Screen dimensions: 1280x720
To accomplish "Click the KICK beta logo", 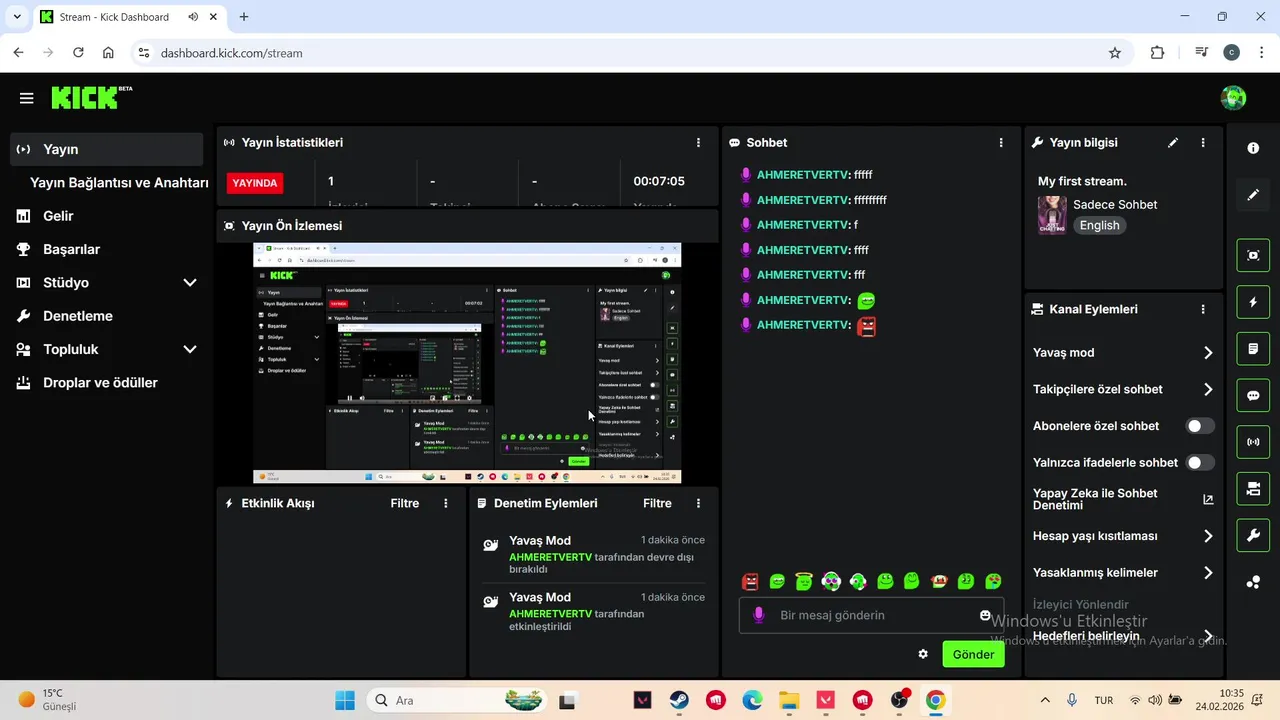I will (91, 97).
